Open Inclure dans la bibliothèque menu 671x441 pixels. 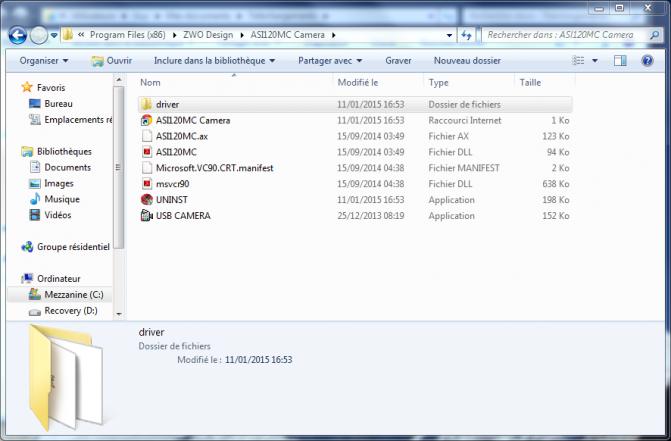click(214, 61)
